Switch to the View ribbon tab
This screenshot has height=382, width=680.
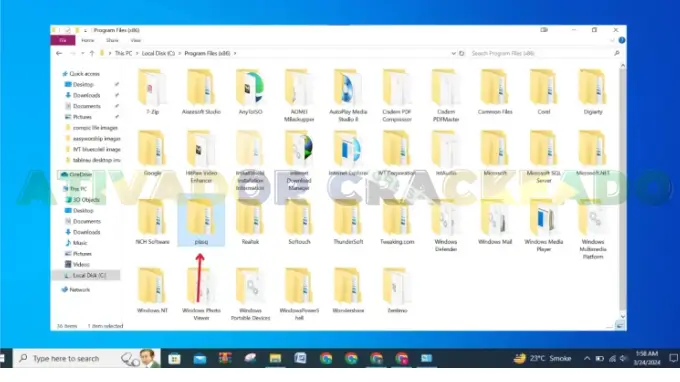(x=136, y=40)
